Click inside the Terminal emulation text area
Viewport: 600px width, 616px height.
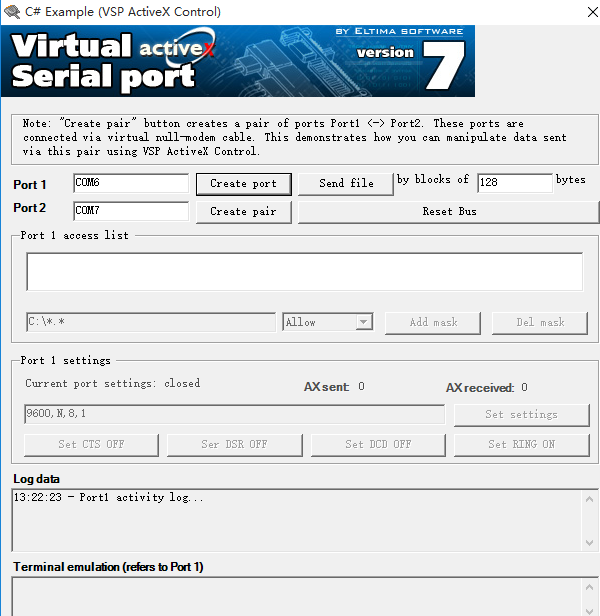(297, 597)
